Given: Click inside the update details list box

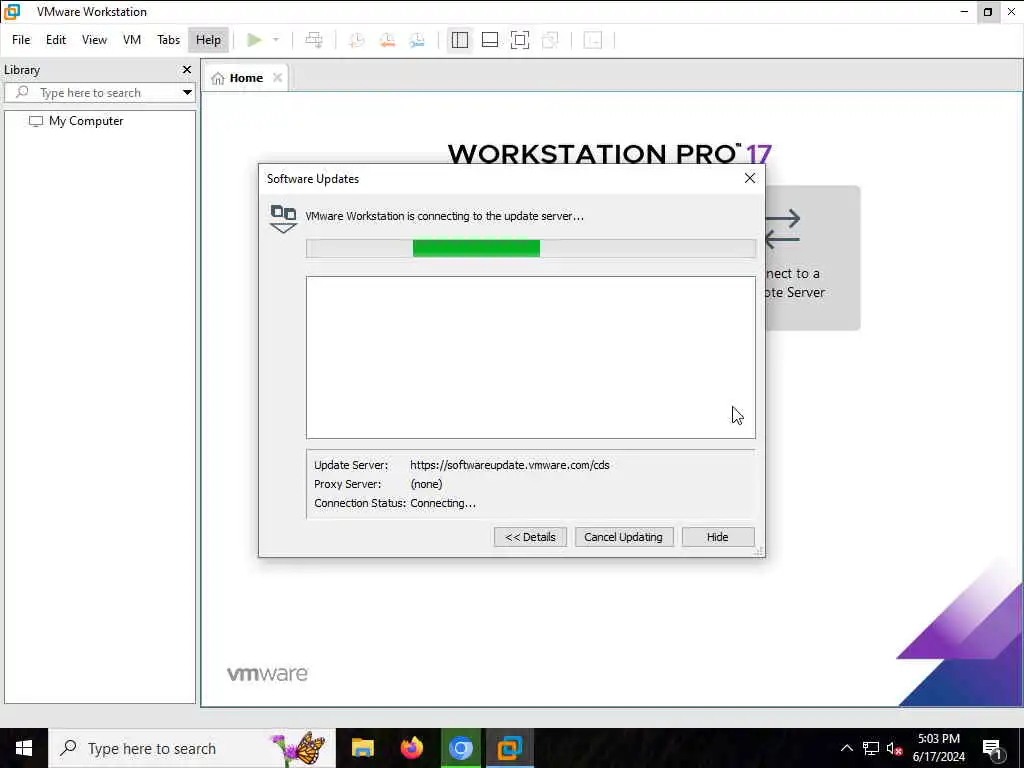Looking at the screenshot, I should tap(531, 357).
